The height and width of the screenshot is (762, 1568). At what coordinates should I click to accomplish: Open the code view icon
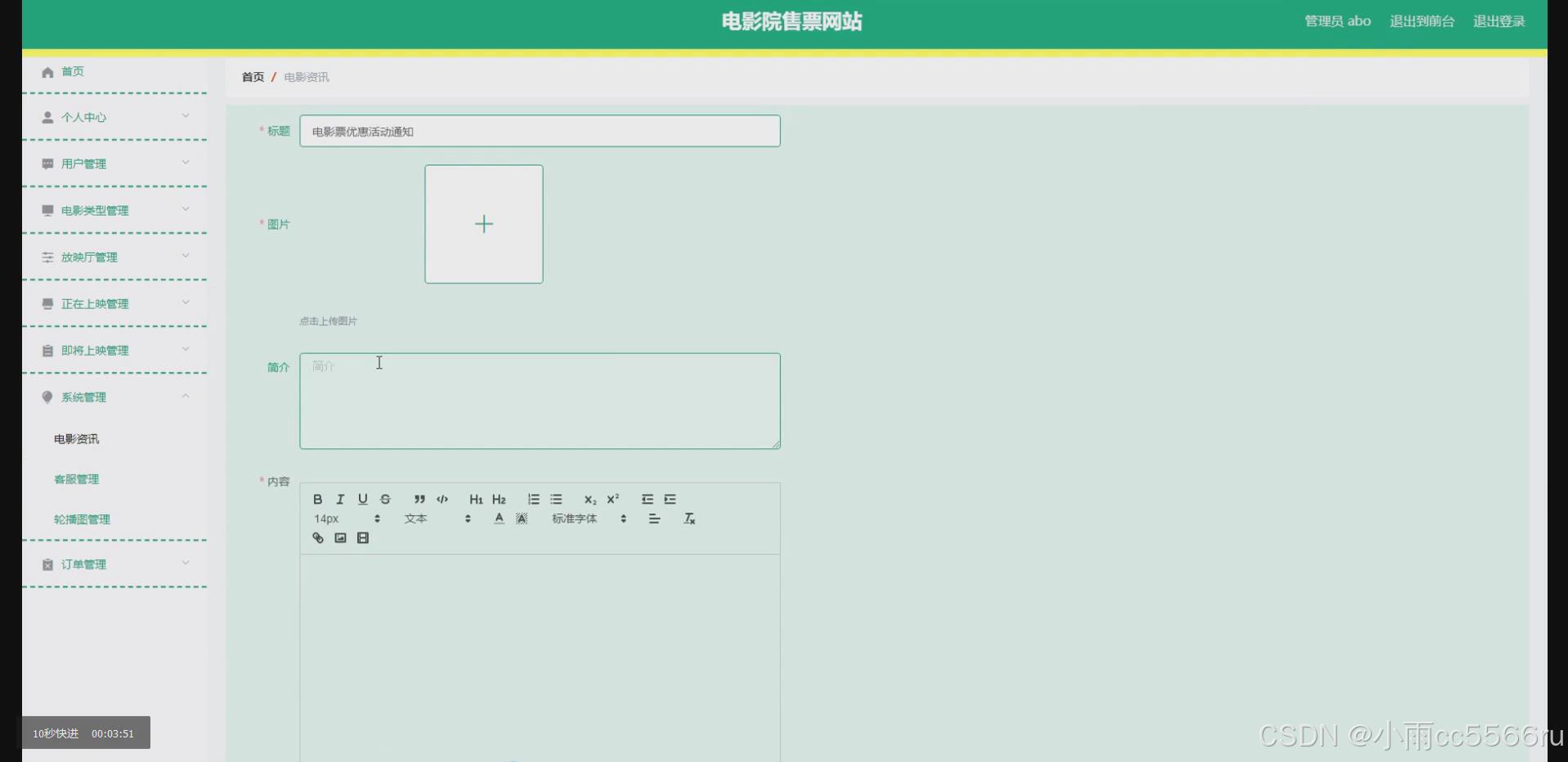[x=442, y=499]
